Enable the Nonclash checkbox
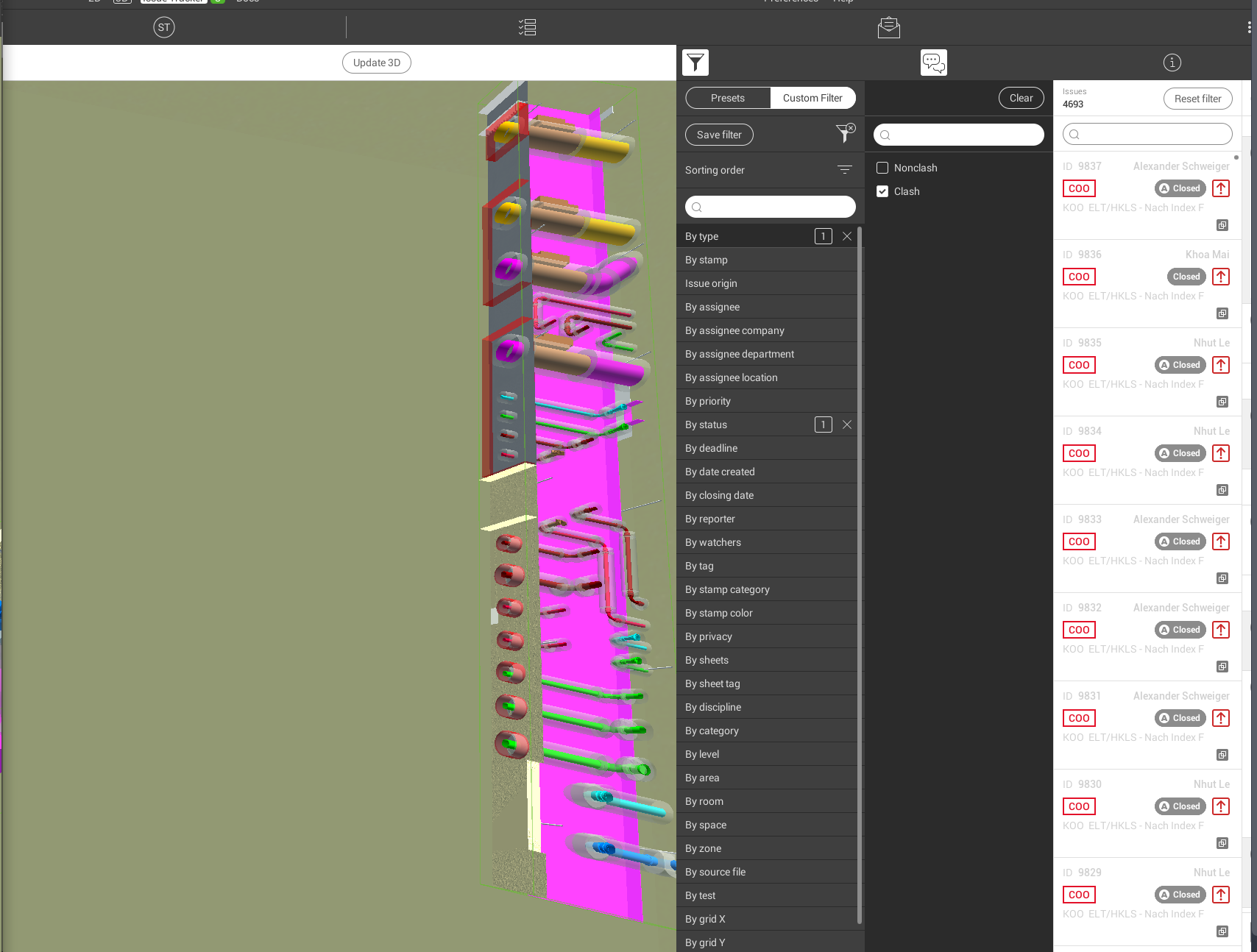Screen dimensions: 1257x952 point(882,168)
